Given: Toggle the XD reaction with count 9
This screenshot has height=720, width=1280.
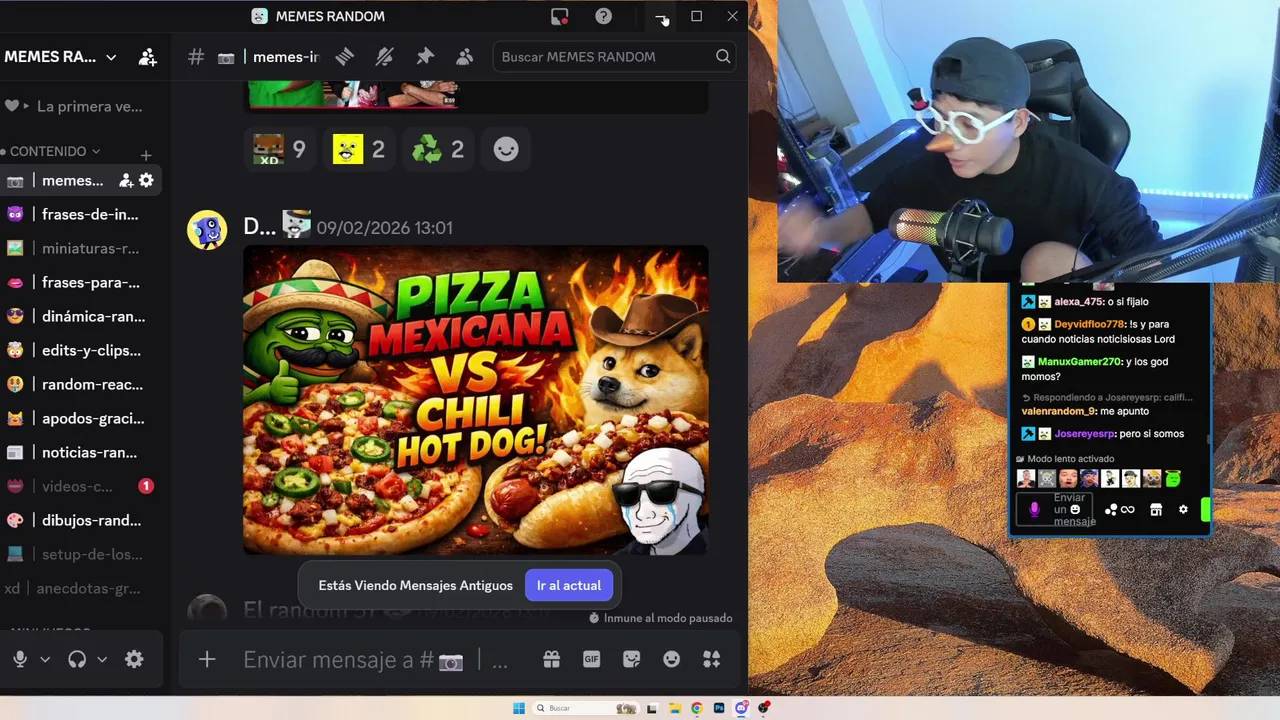Looking at the screenshot, I should [279, 149].
